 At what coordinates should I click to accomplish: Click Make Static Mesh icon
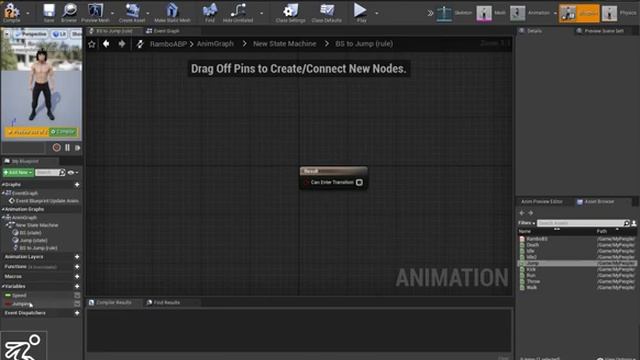[172, 12]
